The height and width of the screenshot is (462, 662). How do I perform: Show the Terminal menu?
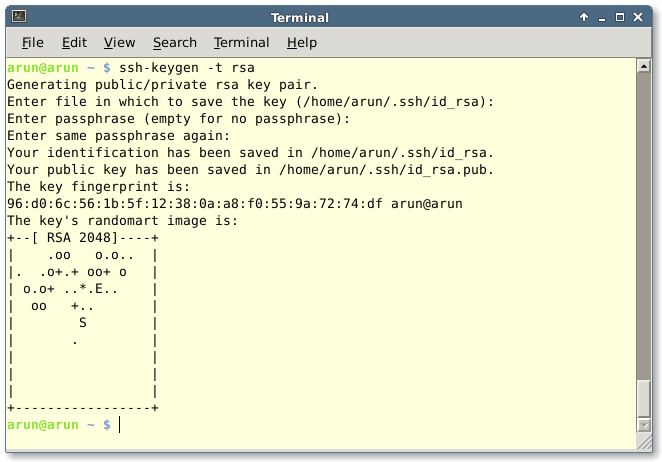pyautogui.click(x=241, y=42)
